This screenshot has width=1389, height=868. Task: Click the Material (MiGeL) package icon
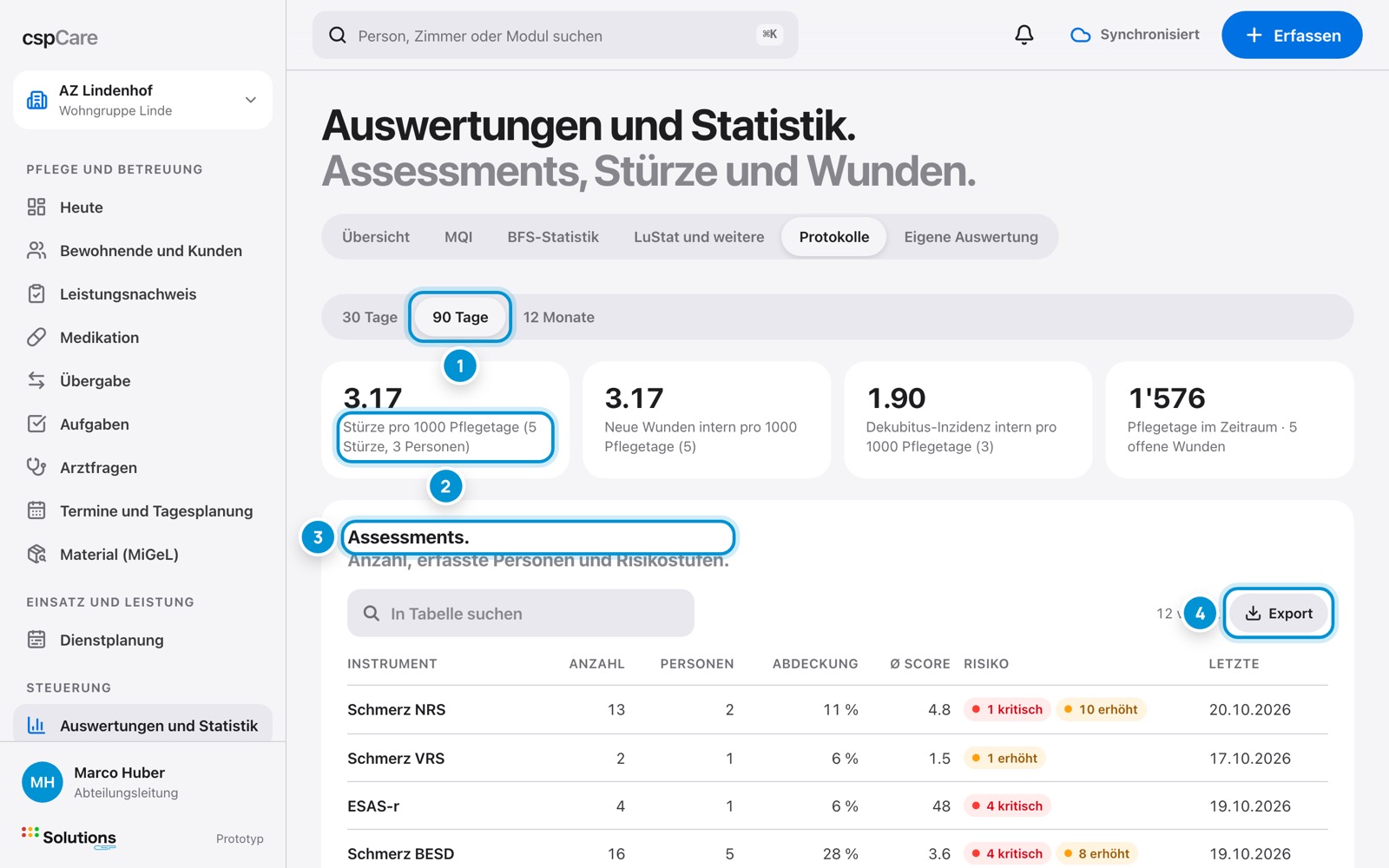tap(36, 554)
